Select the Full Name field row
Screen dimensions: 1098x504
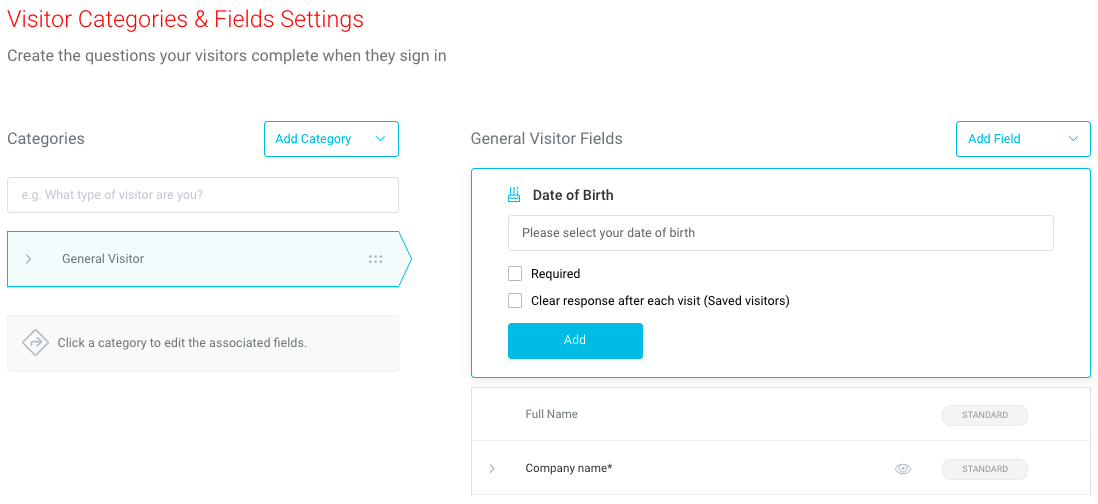pyautogui.click(x=781, y=414)
